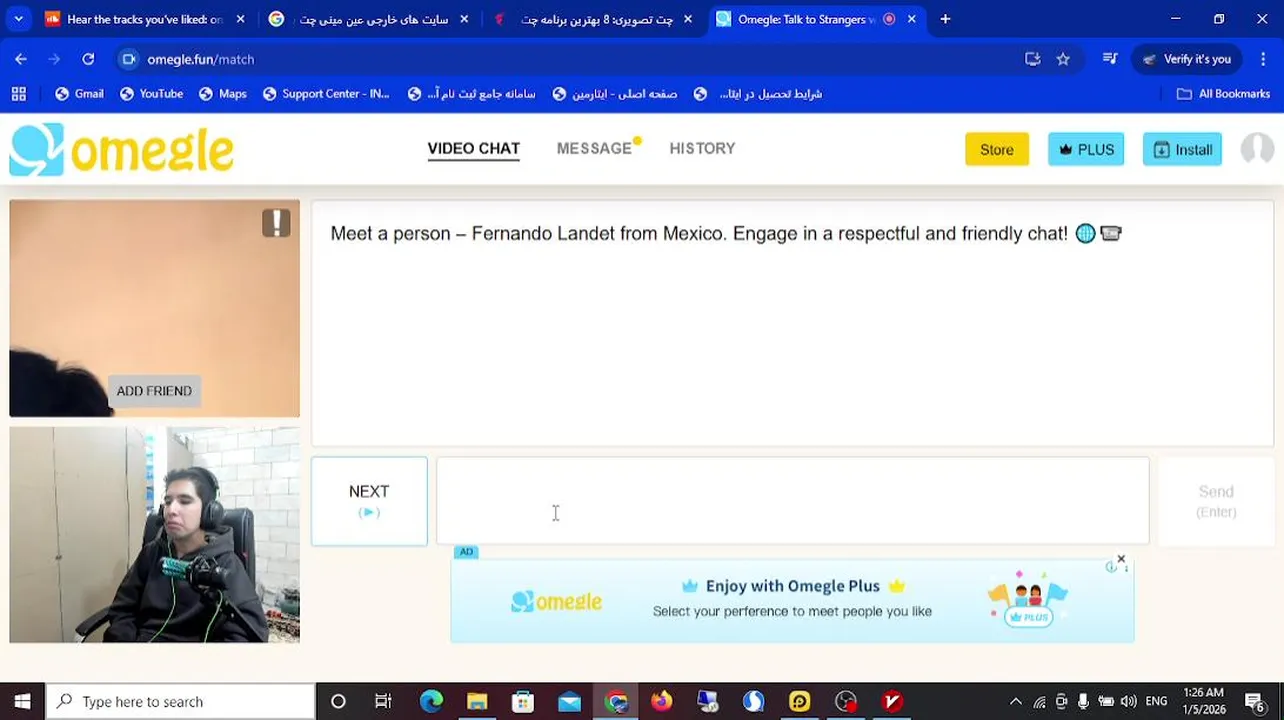This screenshot has height=720, width=1284.
Task: Click the chat message input field
Action: point(792,501)
